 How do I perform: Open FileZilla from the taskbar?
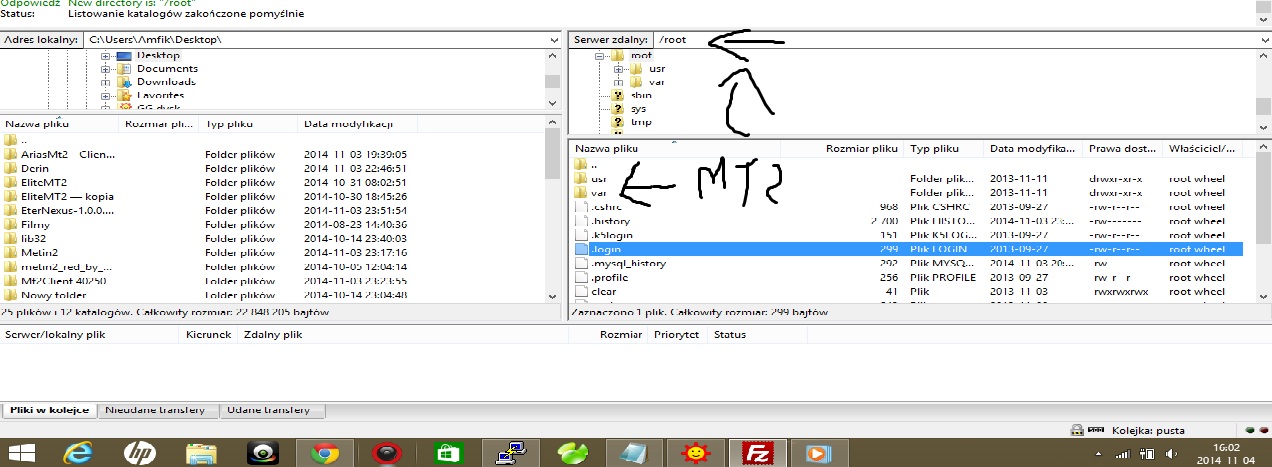(x=758, y=452)
